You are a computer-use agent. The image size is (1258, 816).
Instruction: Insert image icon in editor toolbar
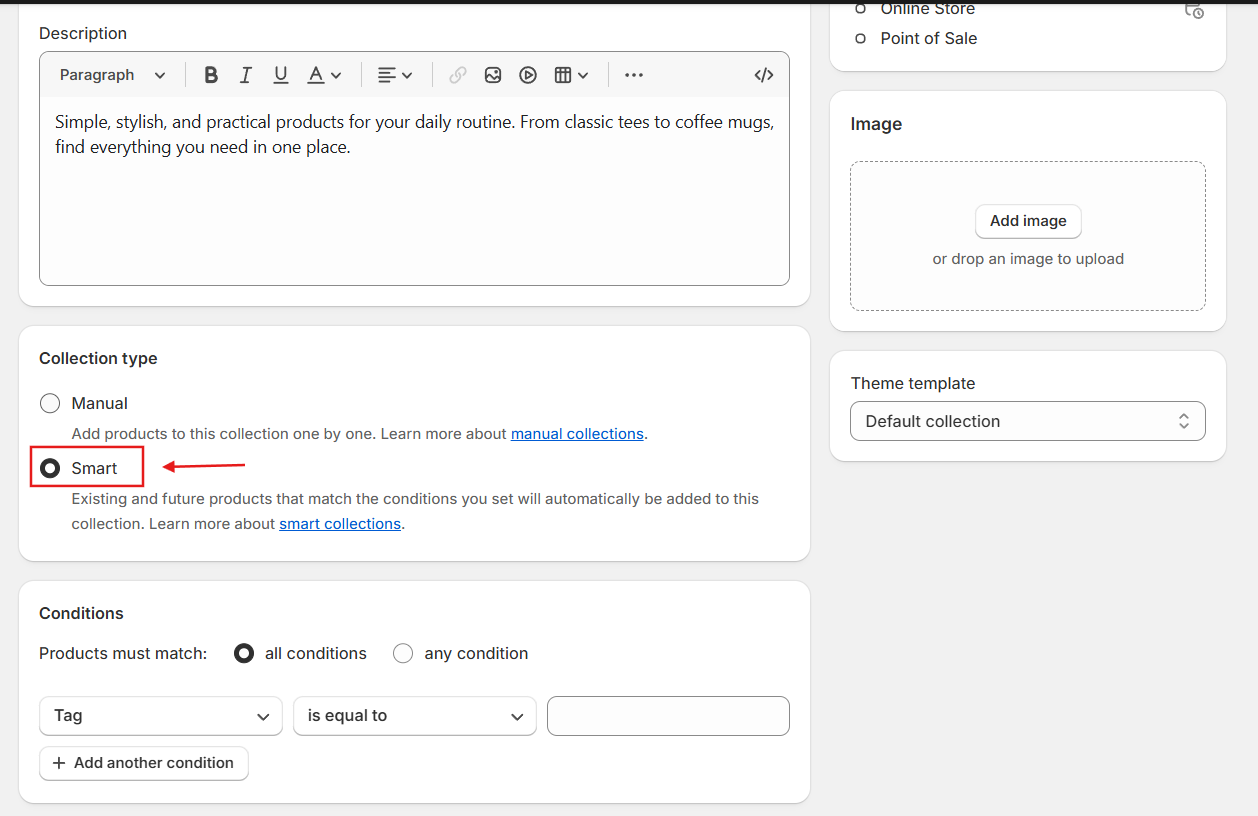493,75
